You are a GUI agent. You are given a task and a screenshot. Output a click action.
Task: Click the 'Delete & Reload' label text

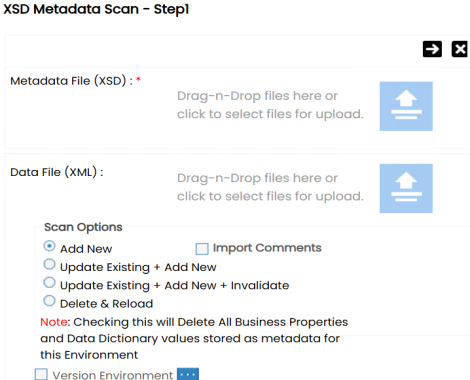tap(106, 304)
